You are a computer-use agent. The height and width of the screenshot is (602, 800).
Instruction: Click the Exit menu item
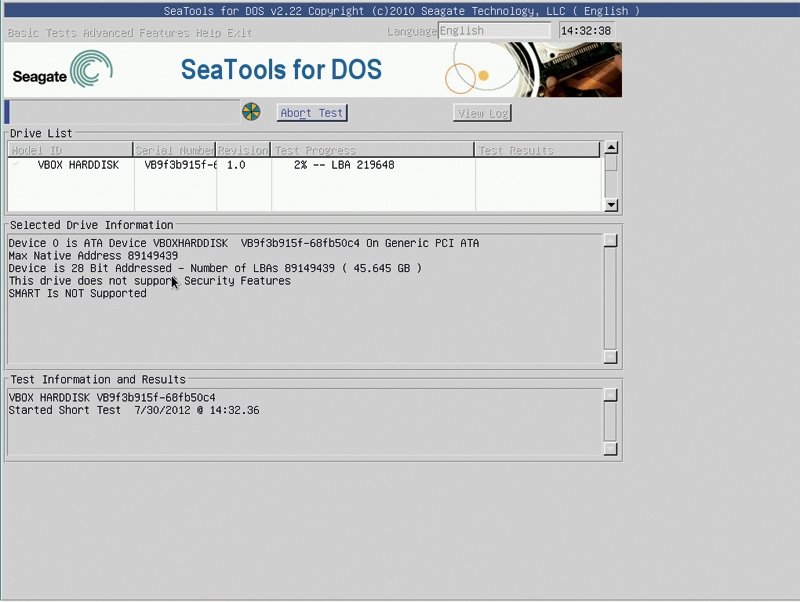239,33
